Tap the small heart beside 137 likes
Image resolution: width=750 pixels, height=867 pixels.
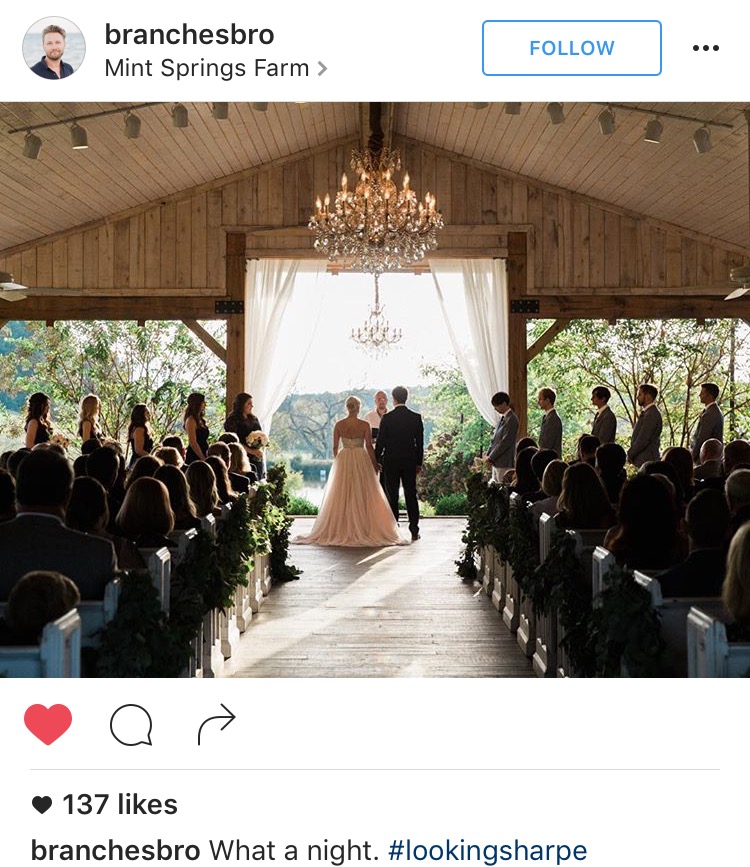click(42, 805)
